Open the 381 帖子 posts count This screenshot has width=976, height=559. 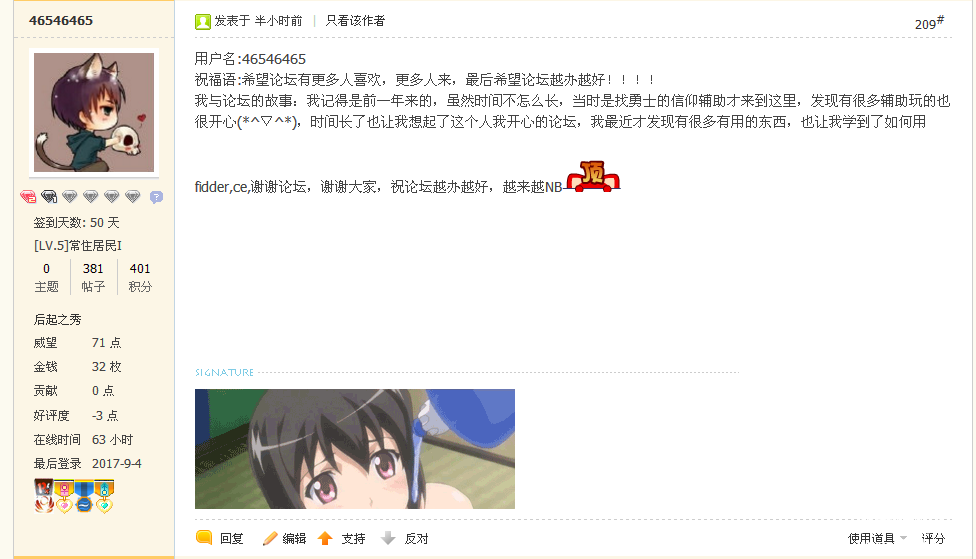pyautogui.click(x=93, y=277)
